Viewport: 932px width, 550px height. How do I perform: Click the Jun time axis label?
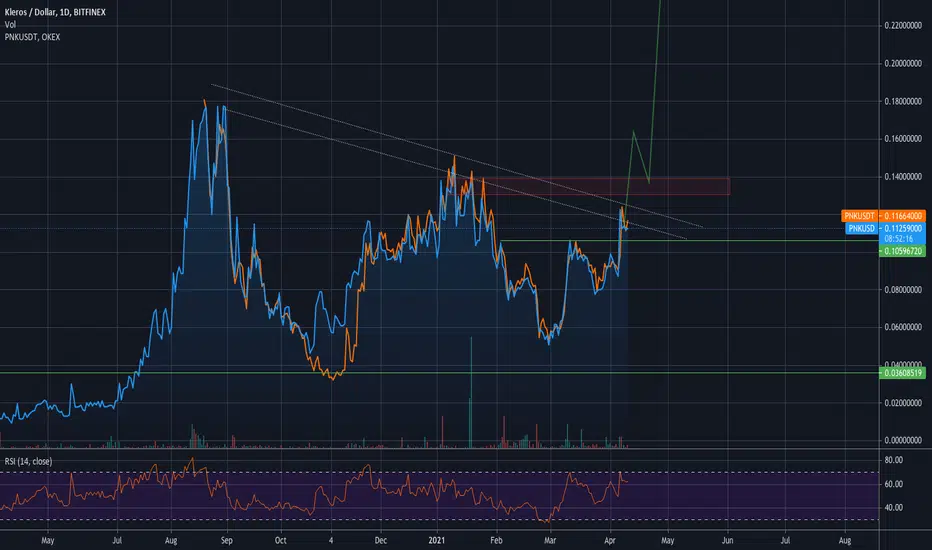click(x=728, y=540)
